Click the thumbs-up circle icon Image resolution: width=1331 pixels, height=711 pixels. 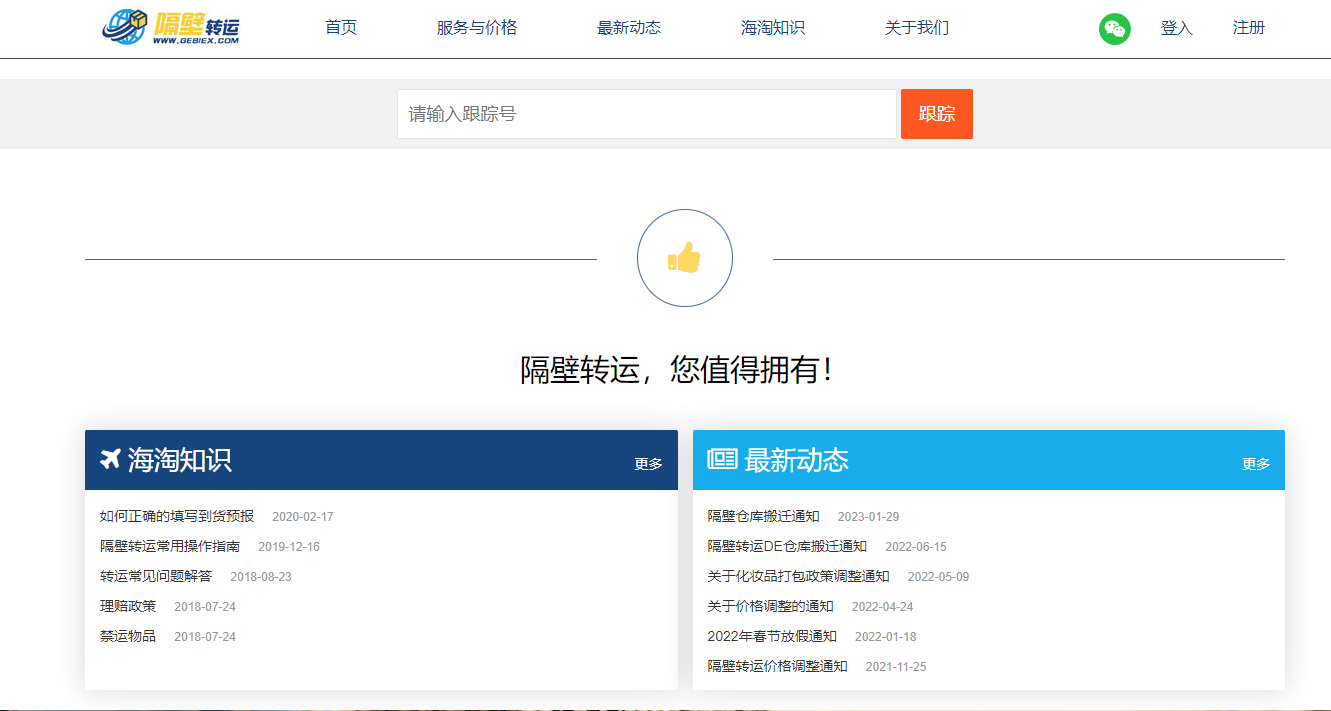coord(685,258)
